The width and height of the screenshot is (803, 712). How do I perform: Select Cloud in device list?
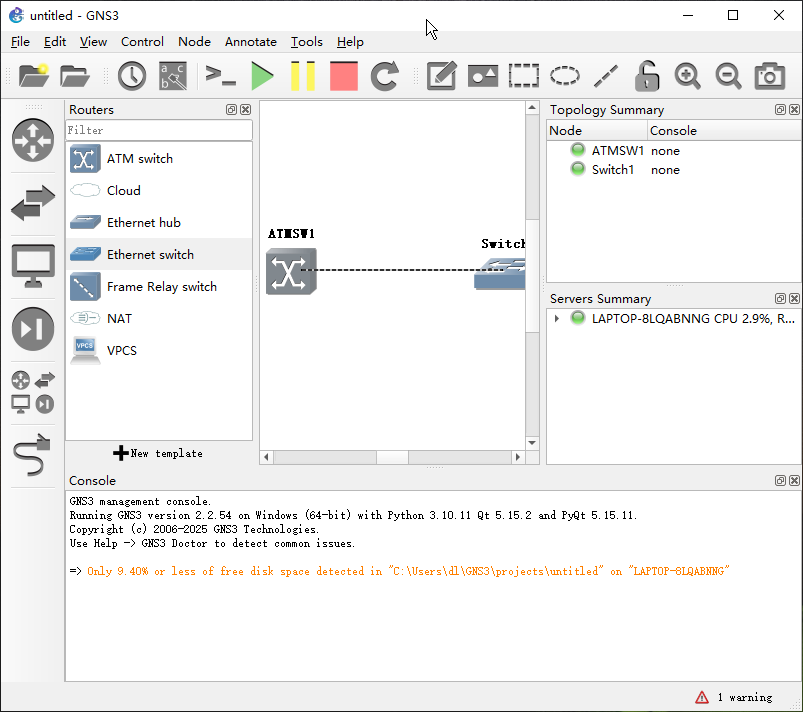click(159, 191)
